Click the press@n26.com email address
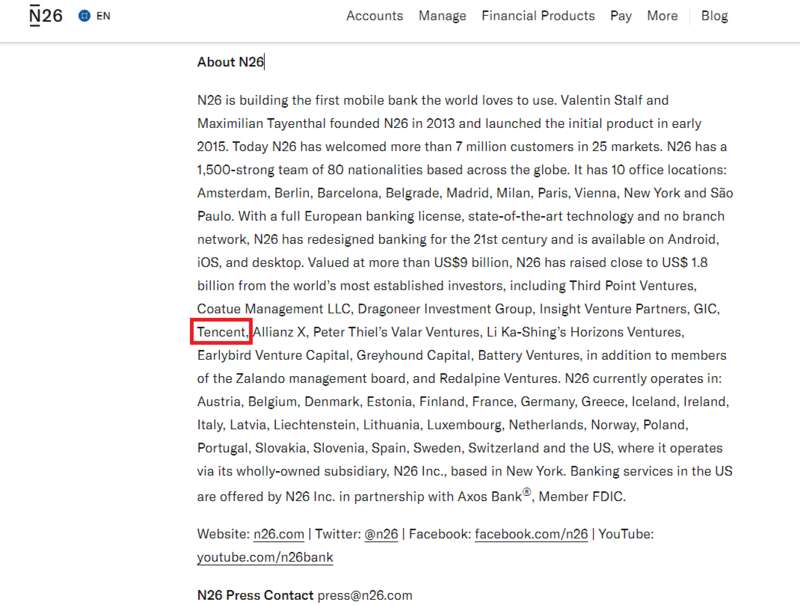800x605 pixels. [x=365, y=595]
